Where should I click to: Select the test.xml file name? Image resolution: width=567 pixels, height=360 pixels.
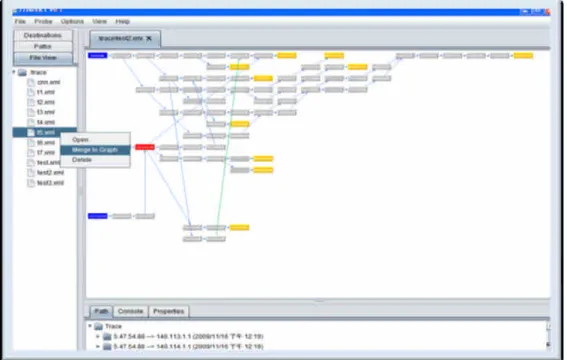(x=48, y=163)
